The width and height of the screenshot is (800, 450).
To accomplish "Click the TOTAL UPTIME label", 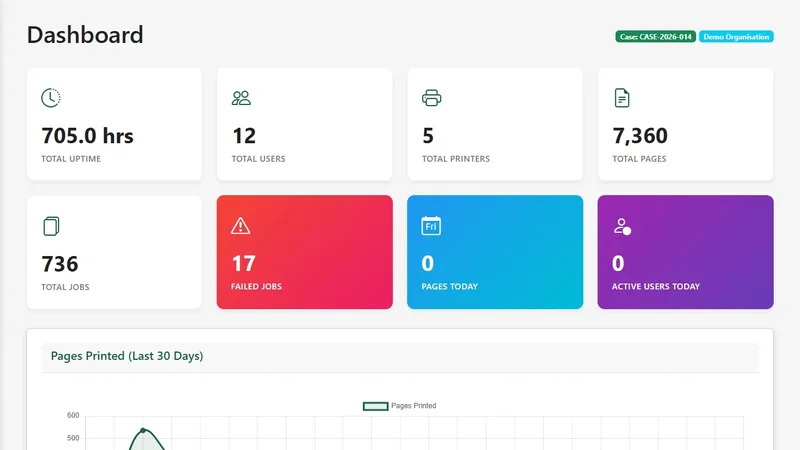I will click(71, 159).
